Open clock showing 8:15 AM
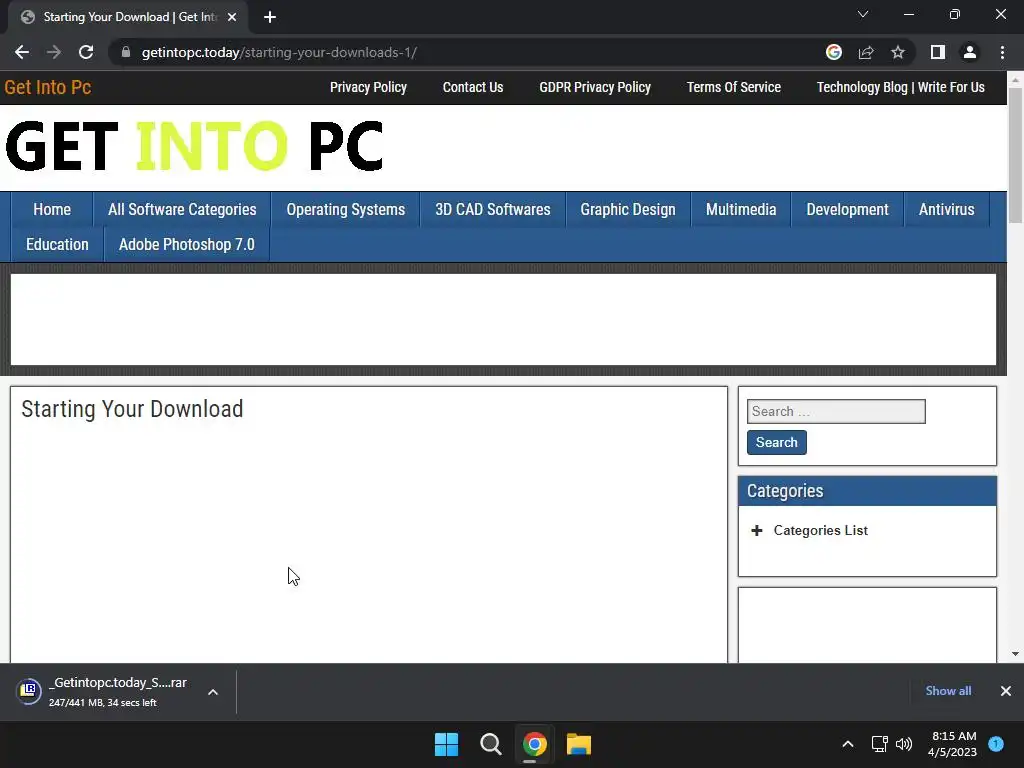Screen dimensions: 1024x768 (953, 744)
